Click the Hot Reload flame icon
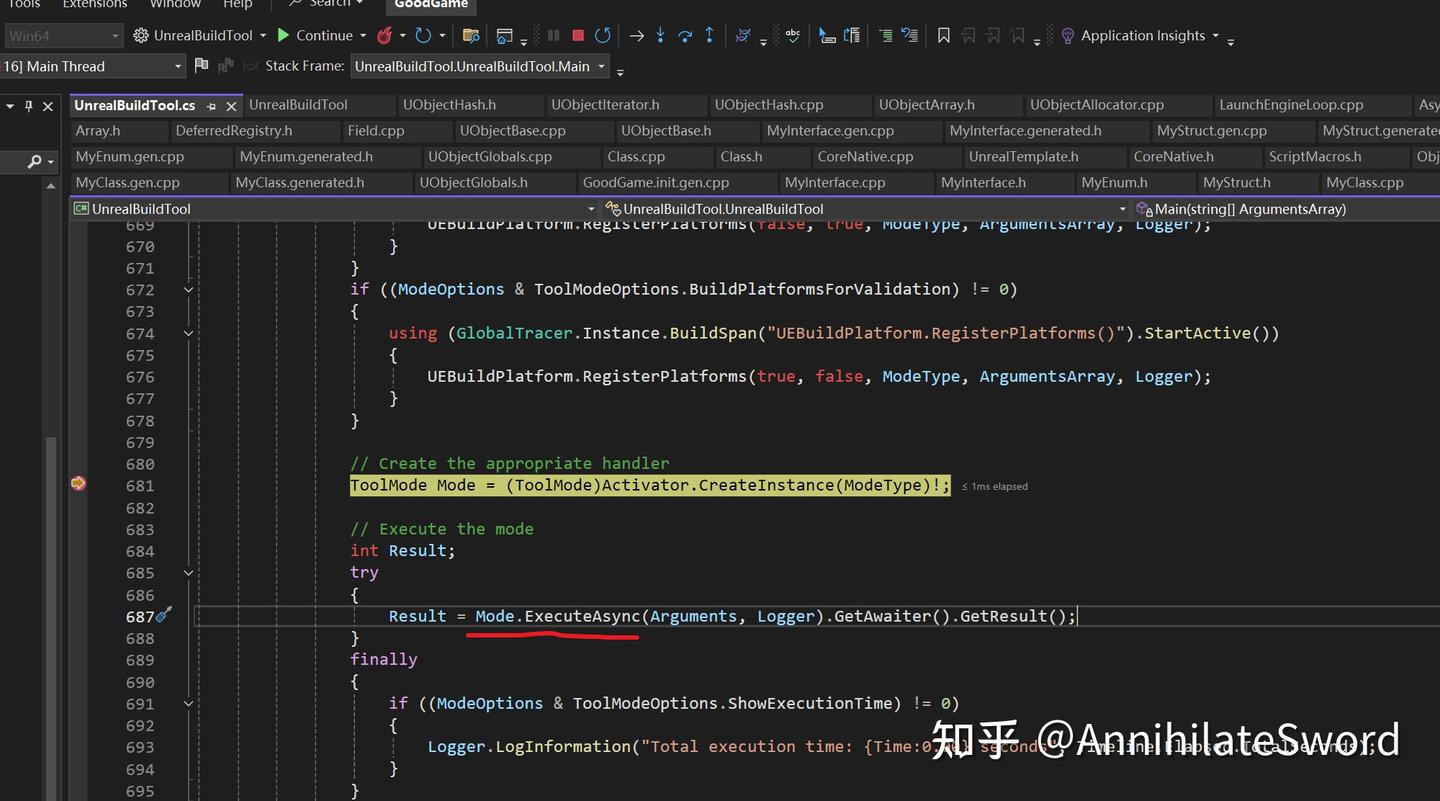This screenshot has height=801, width=1440. pyautogui.click(x=385, y=35)
